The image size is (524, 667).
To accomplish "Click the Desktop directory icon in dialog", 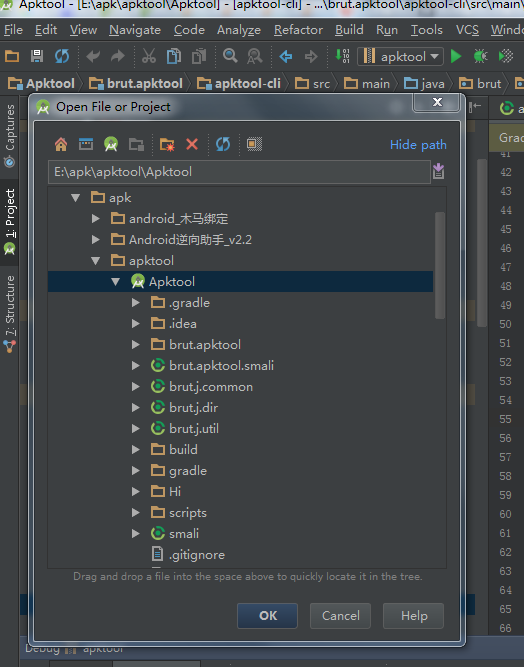I will (86, 145).
